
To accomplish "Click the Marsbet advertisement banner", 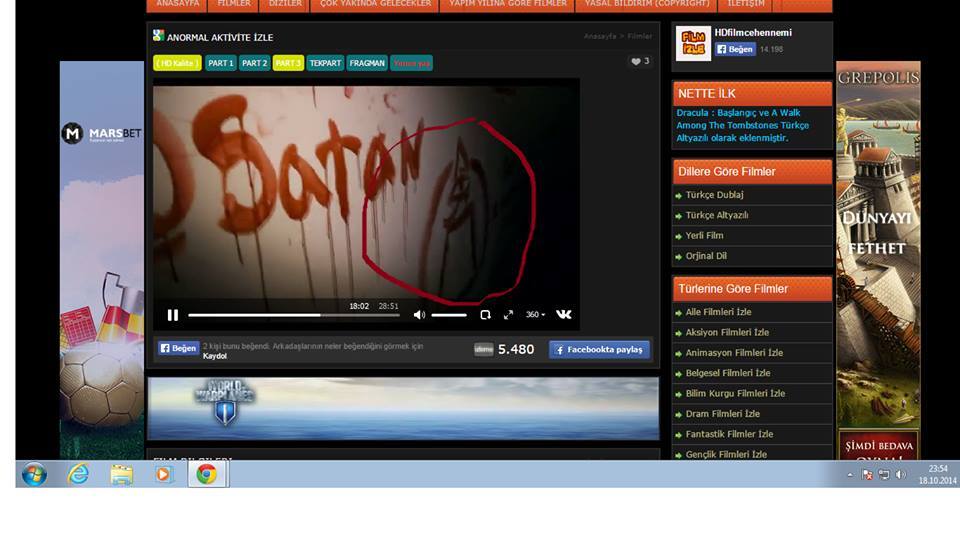I will (102, 260).
